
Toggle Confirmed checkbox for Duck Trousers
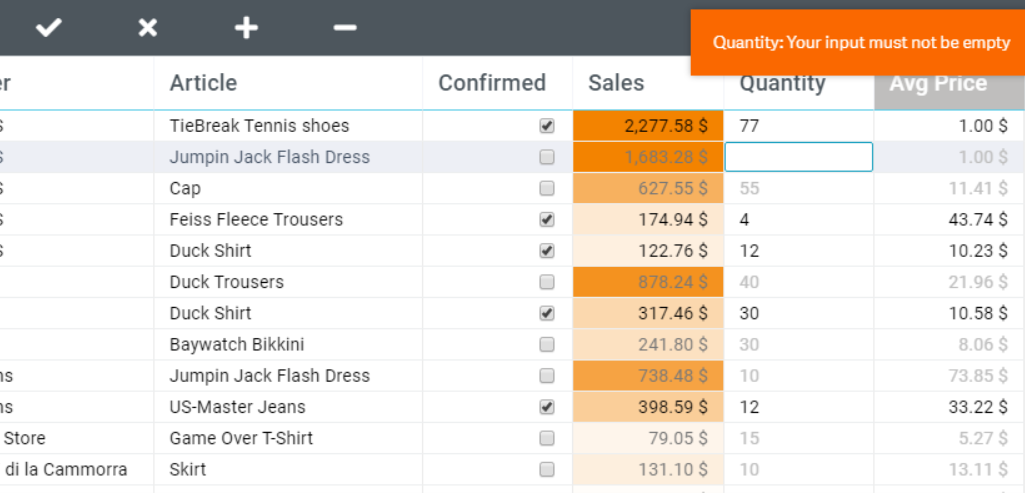546,282
